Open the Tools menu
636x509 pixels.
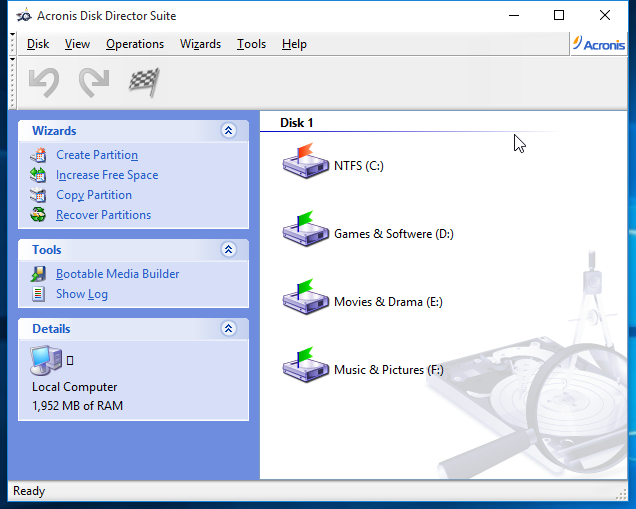[x=251, y=44]
